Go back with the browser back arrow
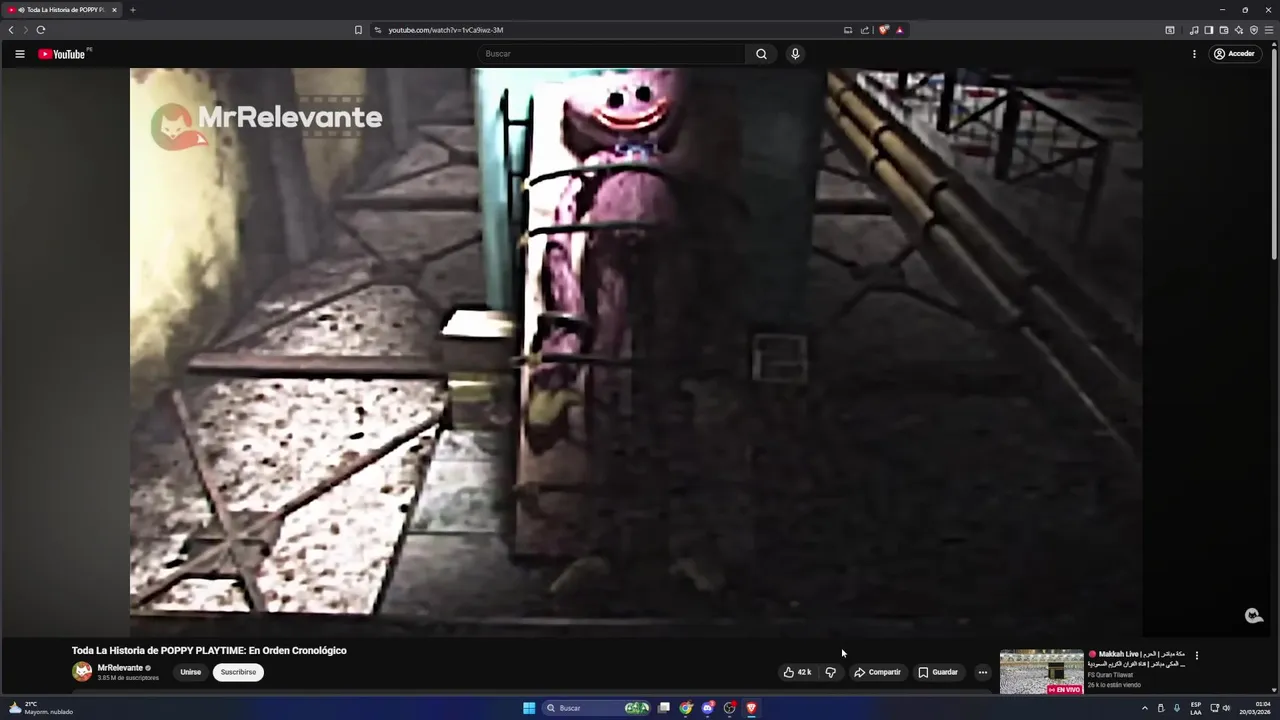The height and width of the screenshot is (720, 1280). pos(11,30)
